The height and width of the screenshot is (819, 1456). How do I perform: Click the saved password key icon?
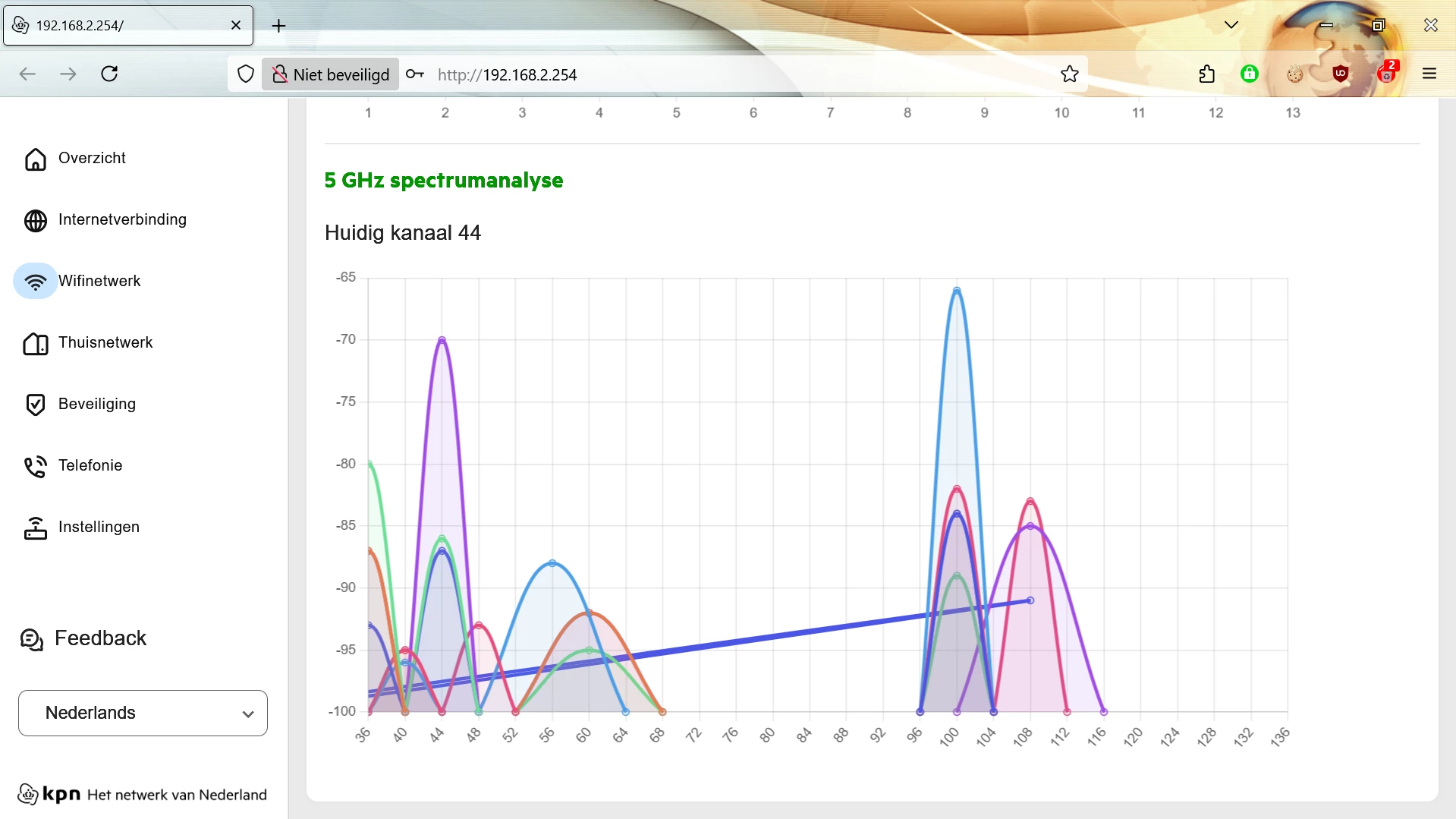(x=414, y=74)
